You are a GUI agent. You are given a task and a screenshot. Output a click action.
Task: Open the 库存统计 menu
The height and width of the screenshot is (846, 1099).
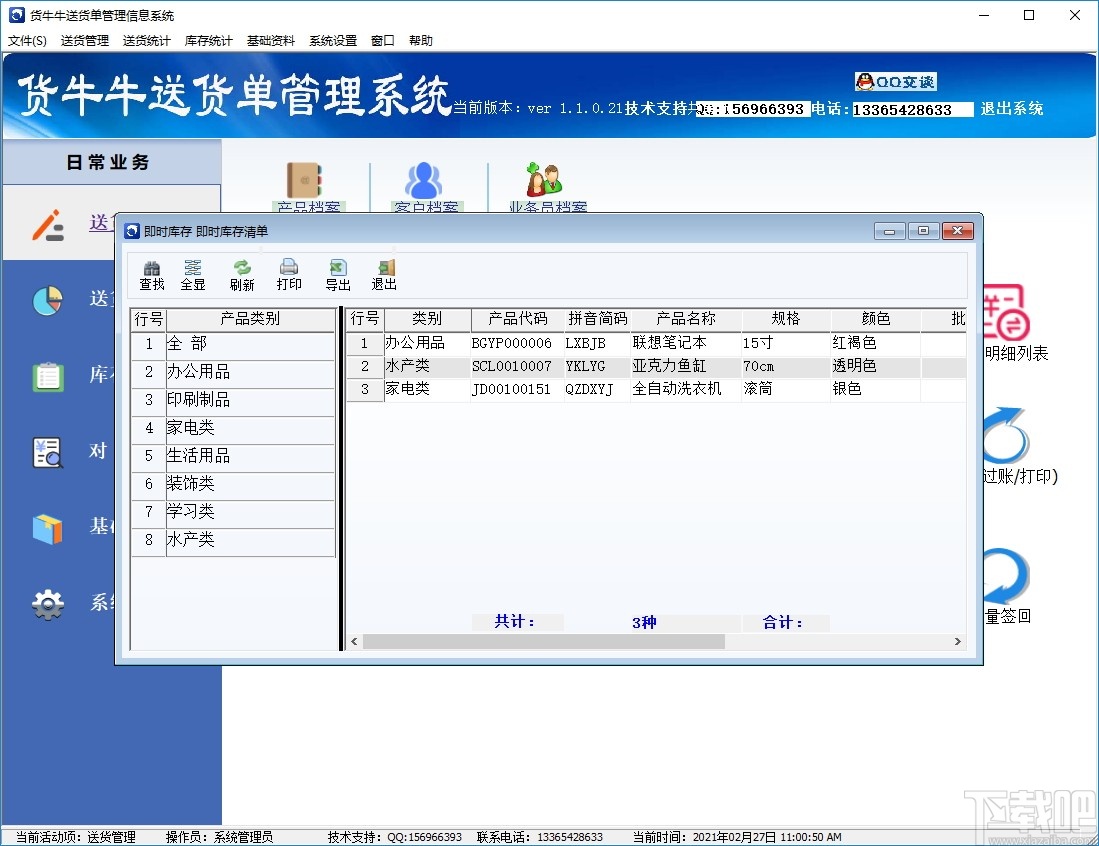(208, 40)
